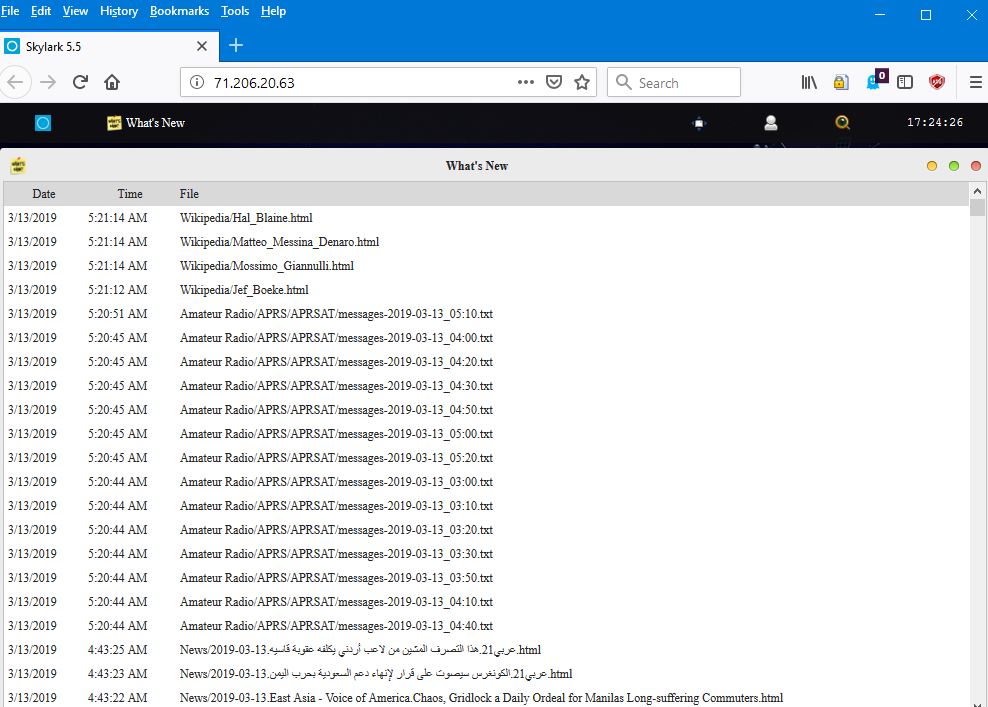
Task: Open page actions three-dot menu
Action: pyautogui.click(x=526, y=82)
